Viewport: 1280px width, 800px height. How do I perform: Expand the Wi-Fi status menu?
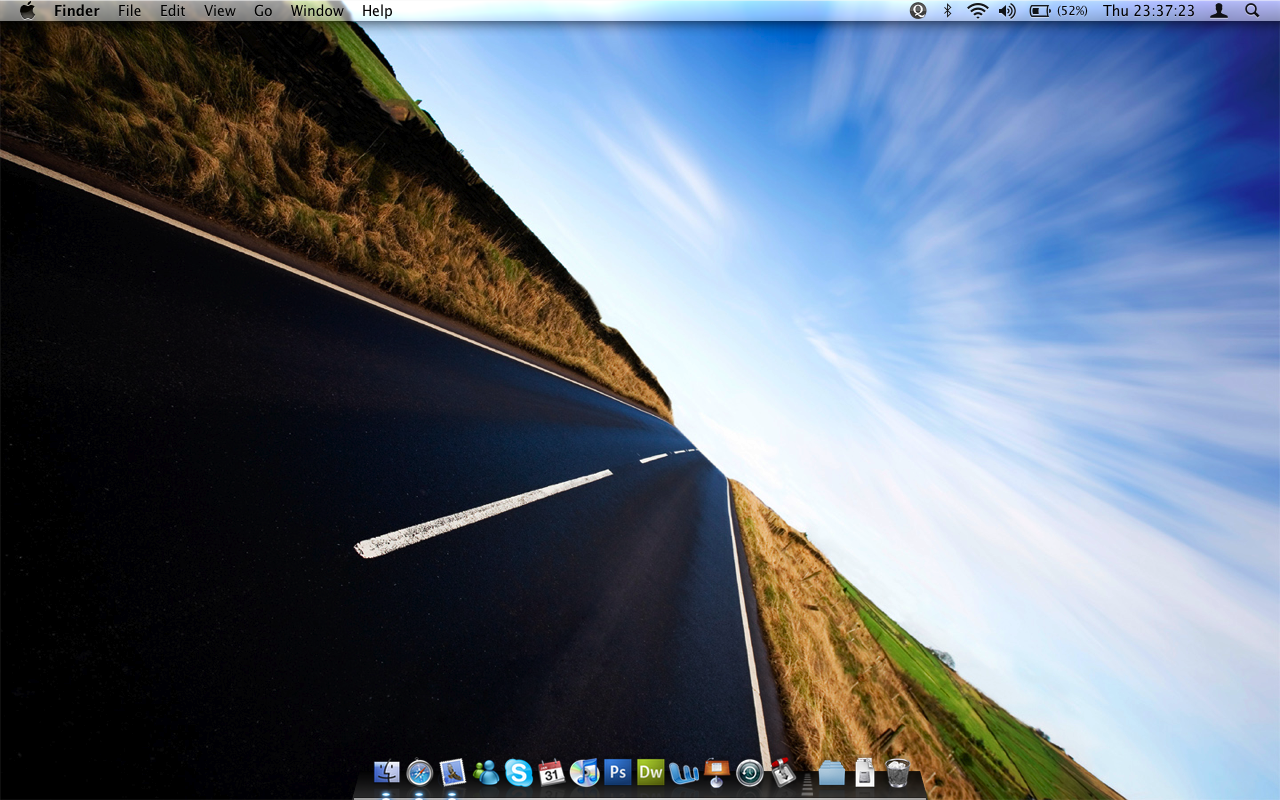[977, 11]
